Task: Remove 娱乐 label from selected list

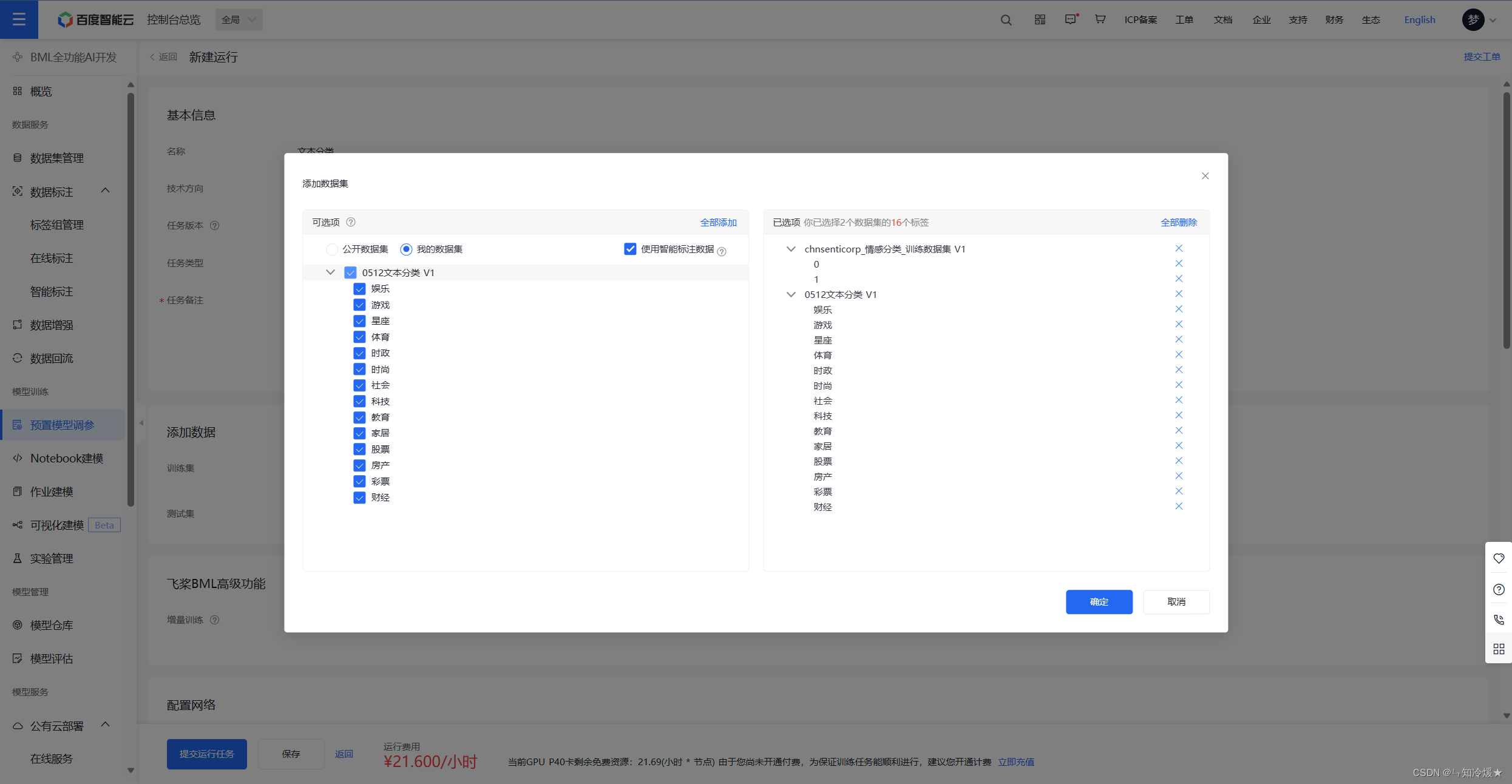Action: [x=1179, y=309]
